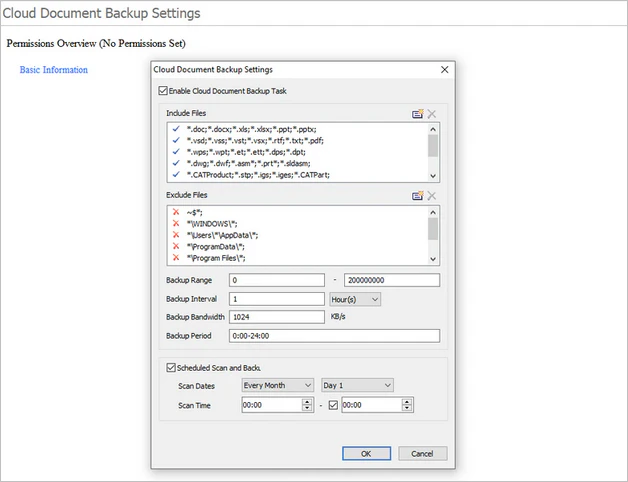Image resolution: width=628 pixels, height=482 pixels.
Task: Click the Include Files scroll up arrow
Action: coord(433,129)
